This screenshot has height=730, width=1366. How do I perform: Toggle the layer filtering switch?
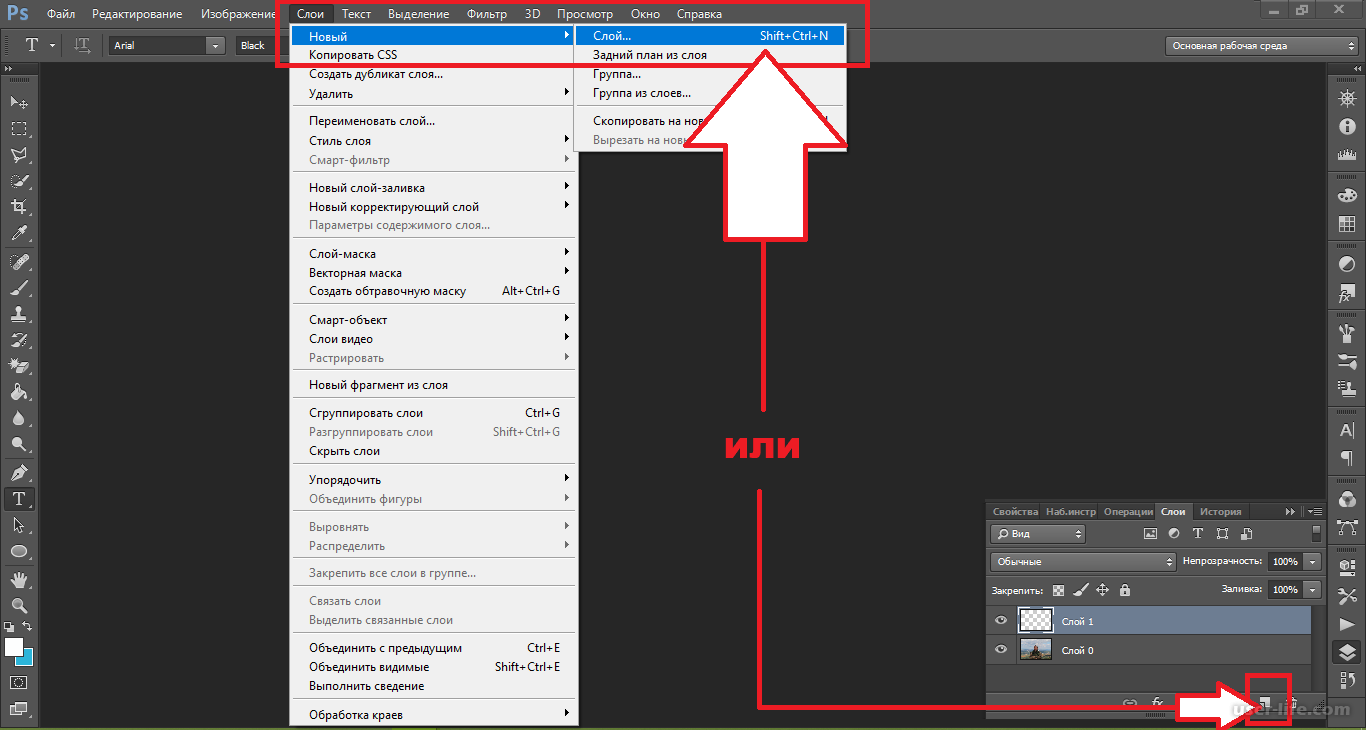point(1316,533)
